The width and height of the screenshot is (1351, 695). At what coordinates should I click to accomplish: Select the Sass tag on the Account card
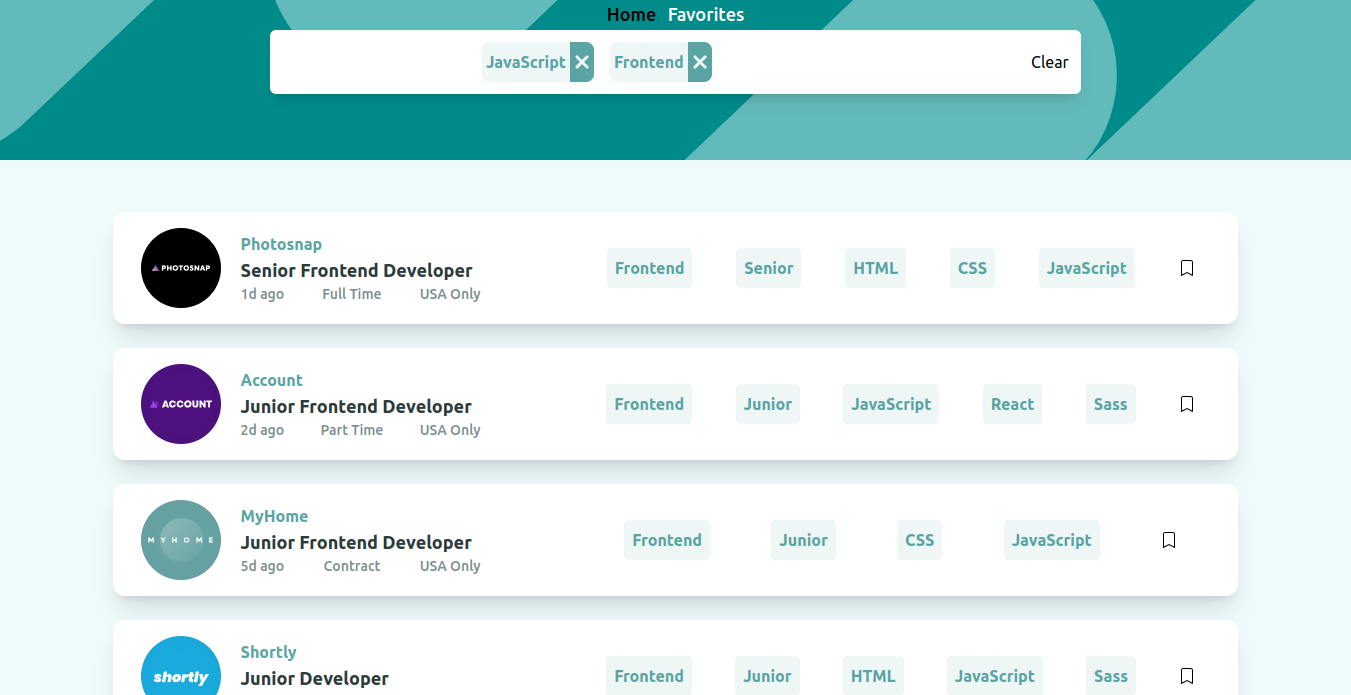click(x=1111, y=404)
